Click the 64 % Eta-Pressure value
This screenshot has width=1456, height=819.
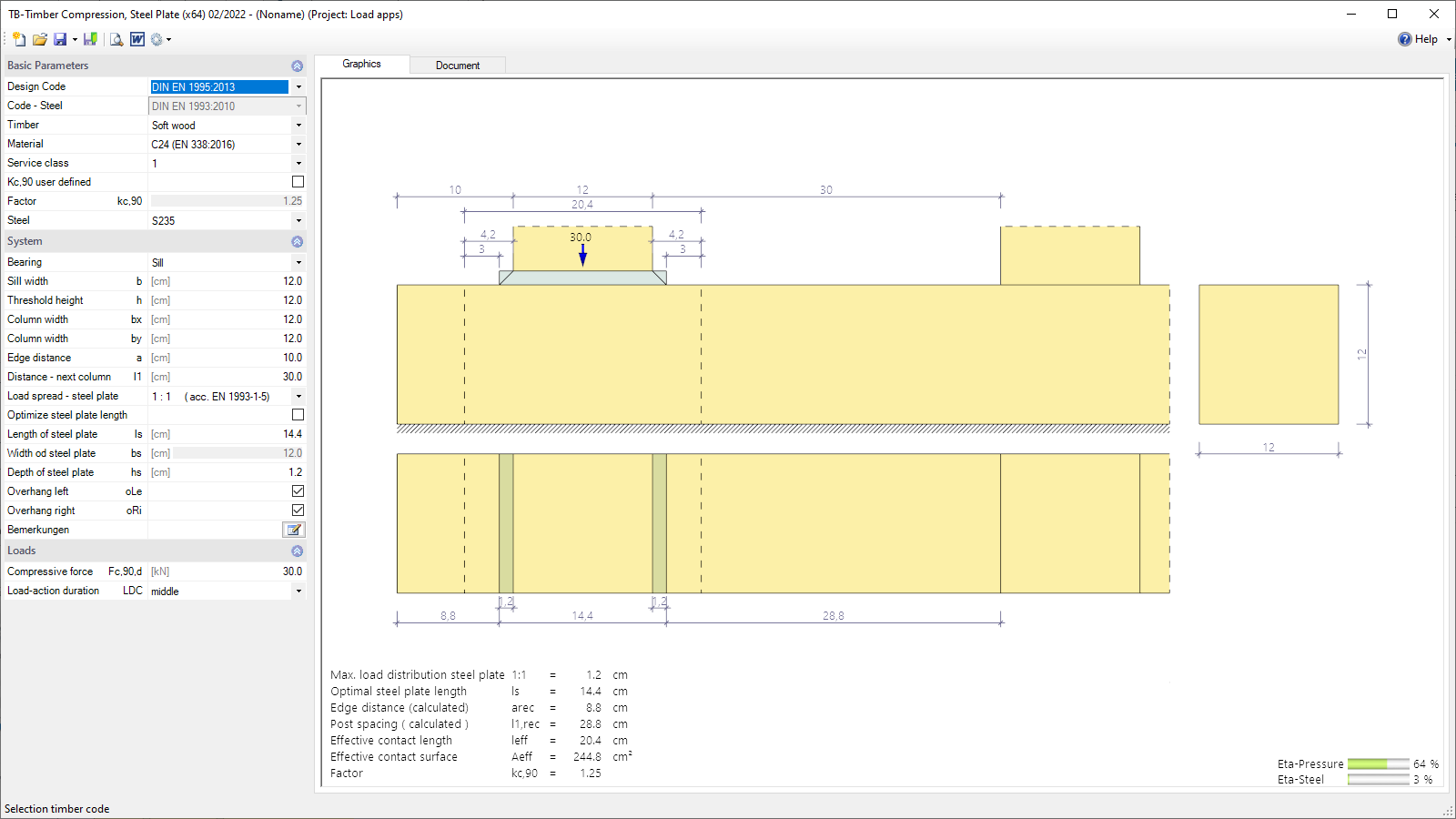click(1426, 764)
